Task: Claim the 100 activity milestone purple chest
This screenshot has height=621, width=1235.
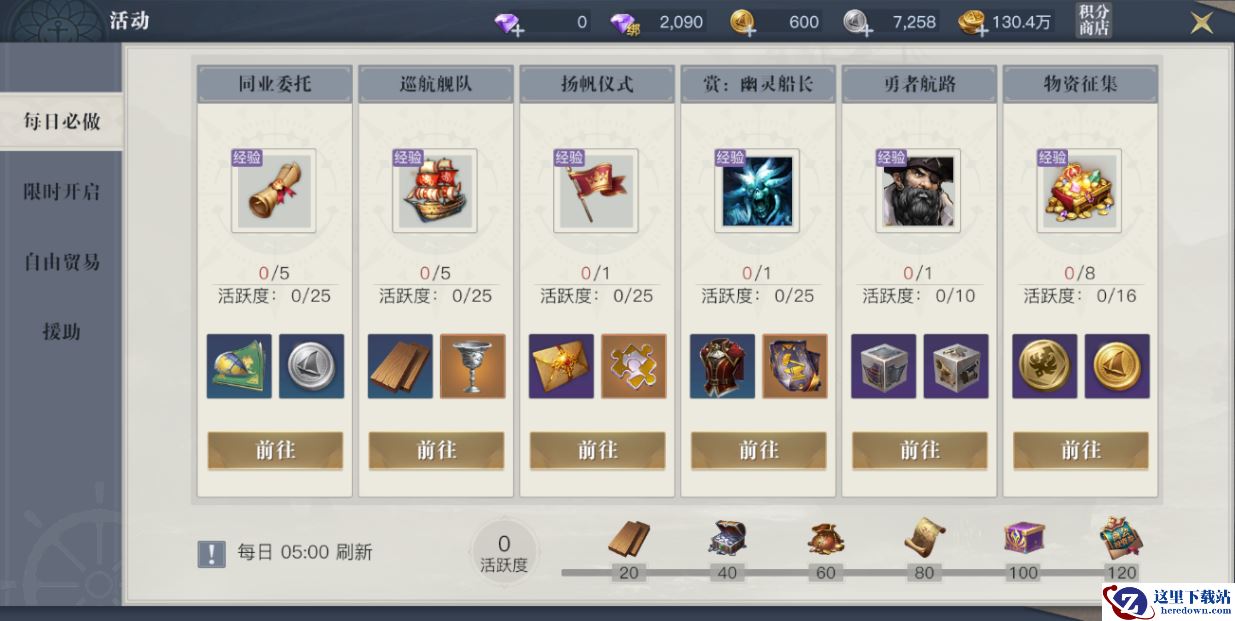Action: tap(1023, 538)
